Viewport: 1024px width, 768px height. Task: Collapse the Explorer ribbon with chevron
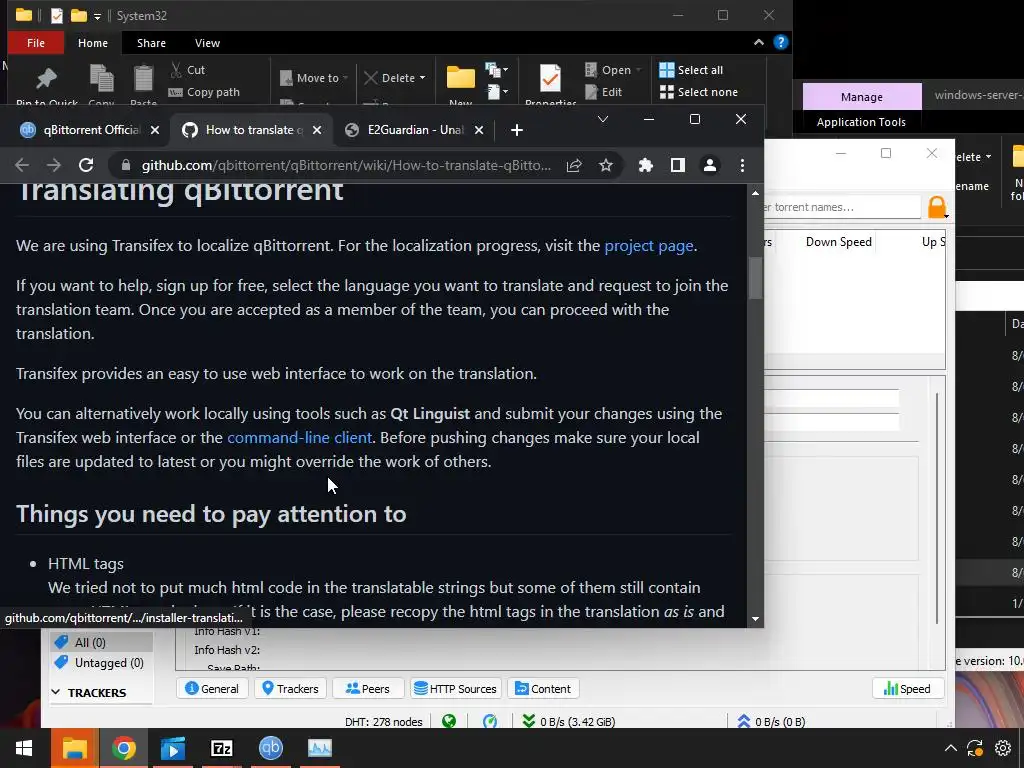[x=758, y=42]
